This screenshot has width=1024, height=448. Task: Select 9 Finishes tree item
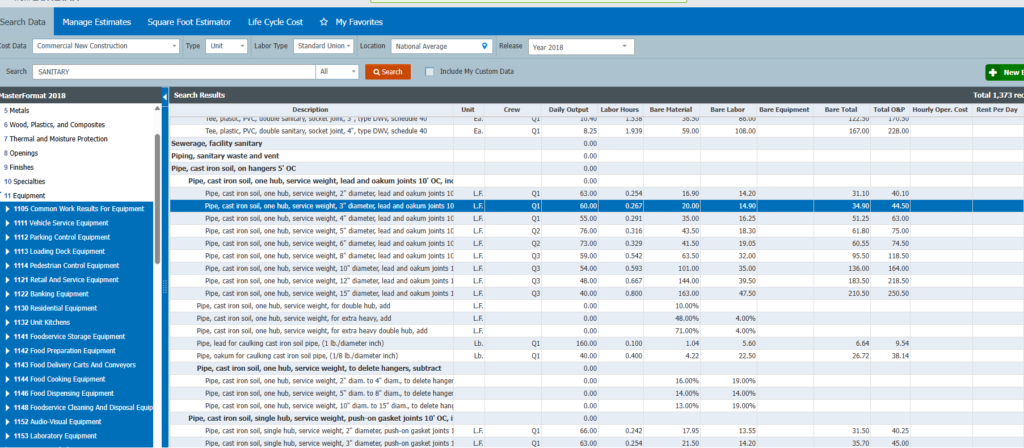pos(19,167)
